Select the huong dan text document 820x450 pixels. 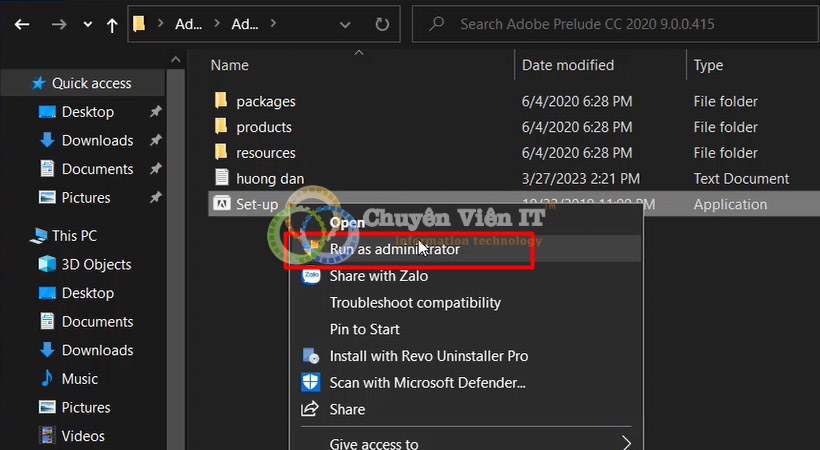pyautogui.click(x=270, y=179)
